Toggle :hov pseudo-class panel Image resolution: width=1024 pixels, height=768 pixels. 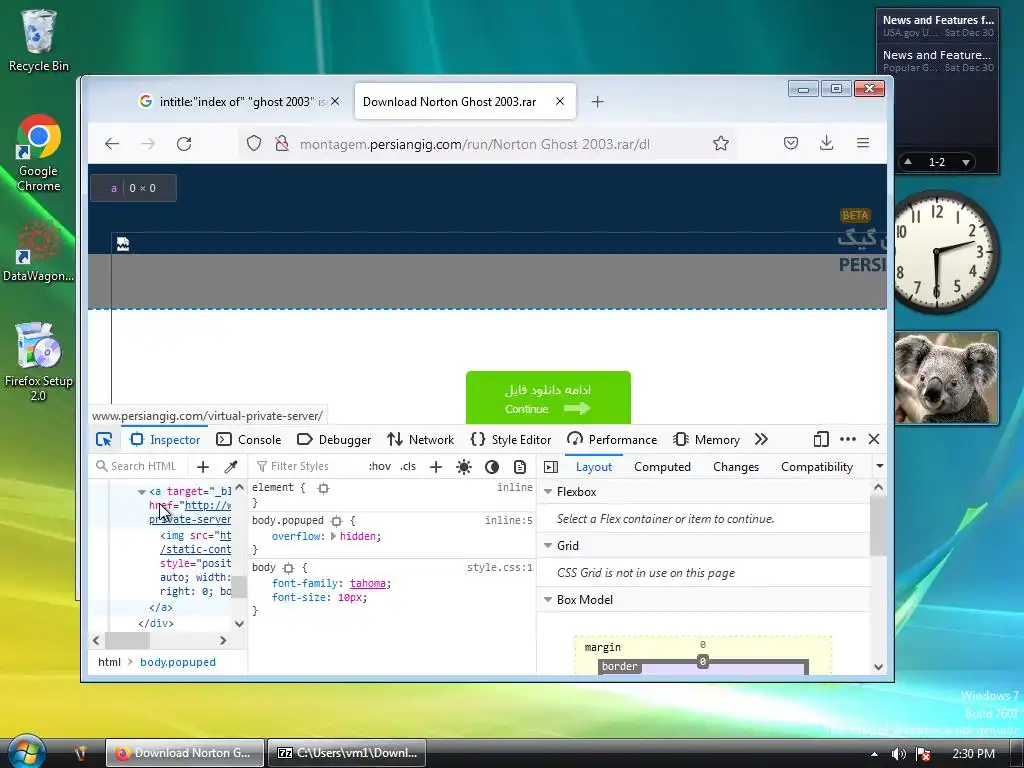pyautogui.click(x=379, y=466)
